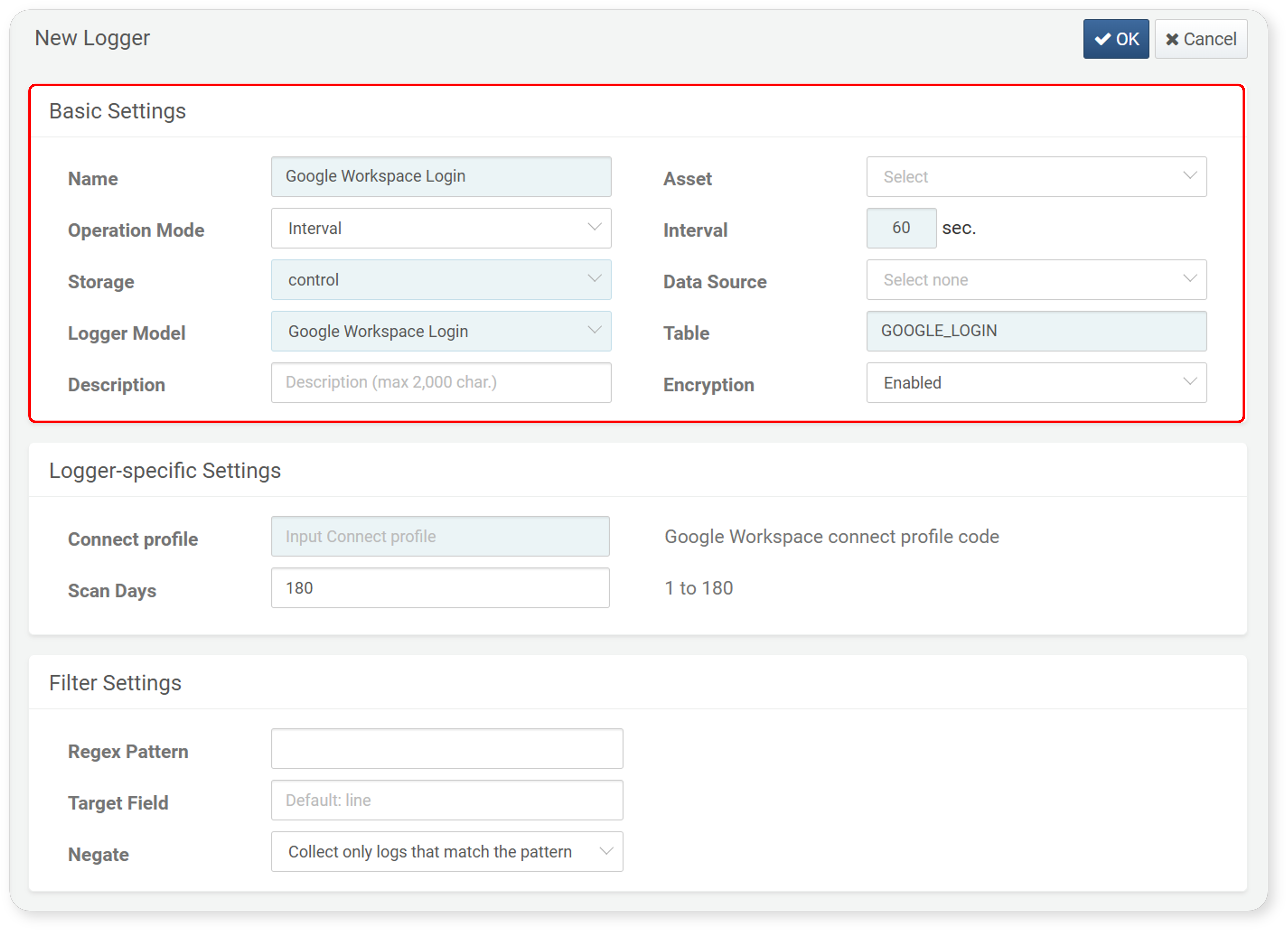Click the Scan Days label
This screenshot has width=1288, height=931.
point(112,591)
